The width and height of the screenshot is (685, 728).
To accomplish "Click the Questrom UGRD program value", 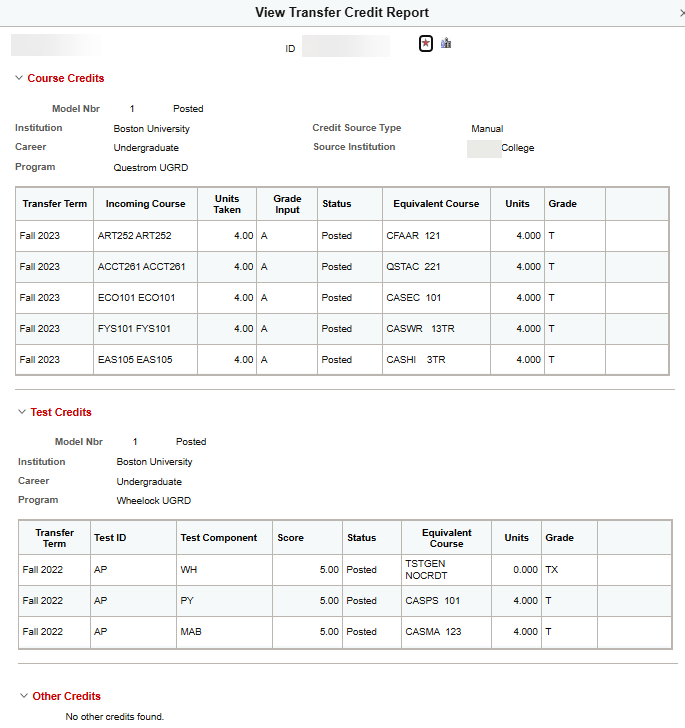I will [x=151, y=168].
